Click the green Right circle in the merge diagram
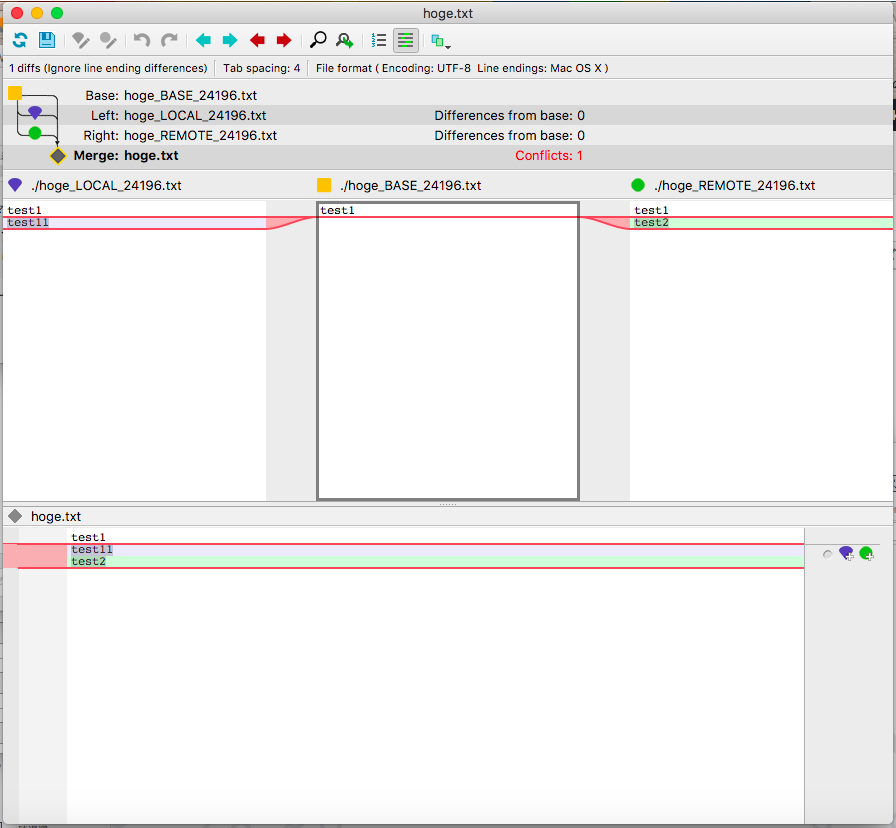896x828 pixels. pyautogui.click(x=35, y=133)
